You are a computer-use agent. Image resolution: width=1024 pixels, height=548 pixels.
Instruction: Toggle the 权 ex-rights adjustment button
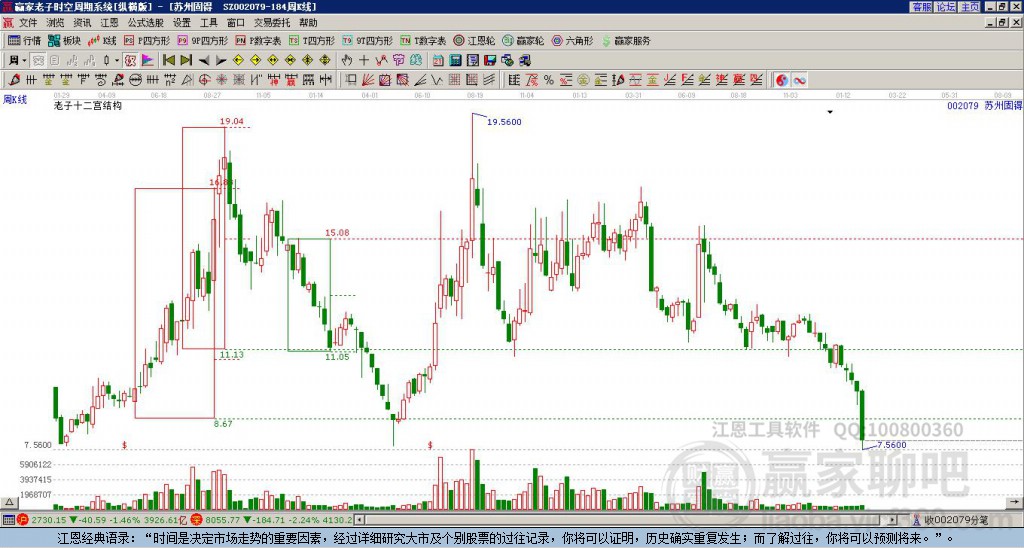click(130, 60)
